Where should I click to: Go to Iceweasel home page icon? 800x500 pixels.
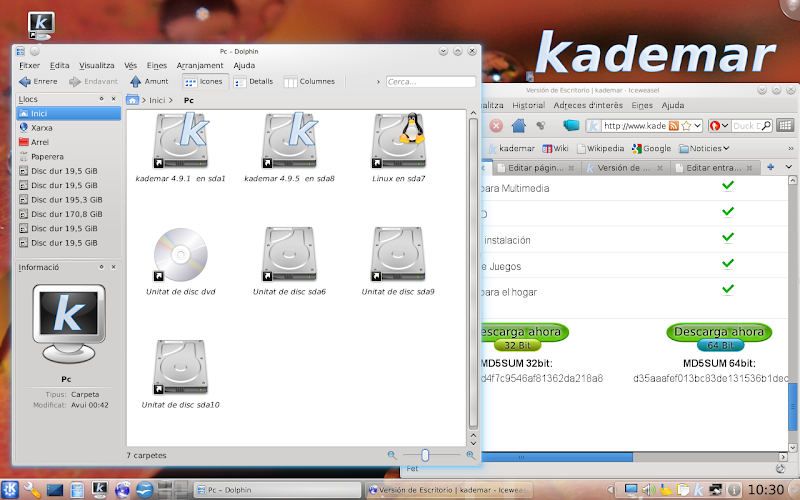518,126
